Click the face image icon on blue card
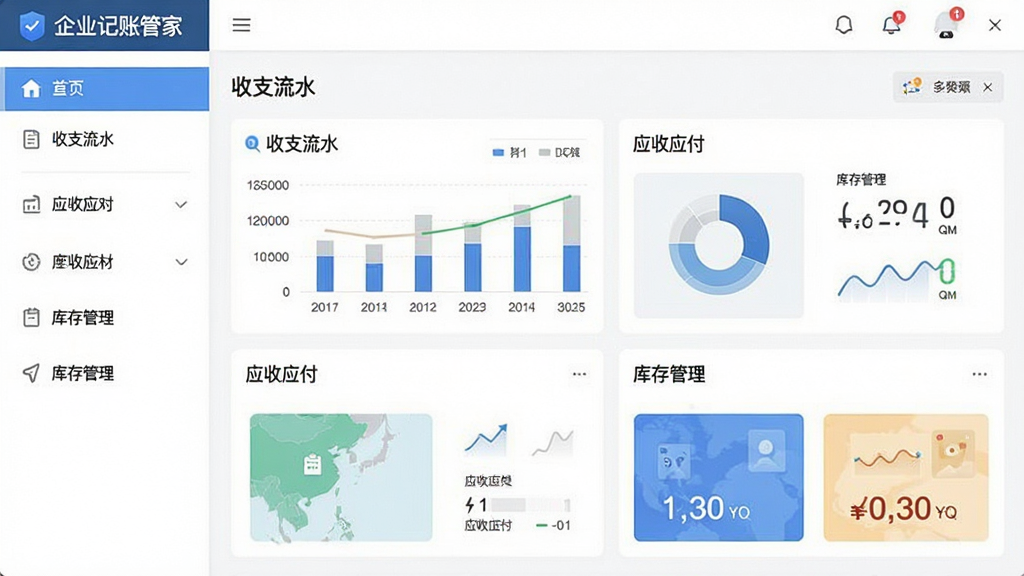This screenshot has height=576, width=1024. [x=673, y=460]
